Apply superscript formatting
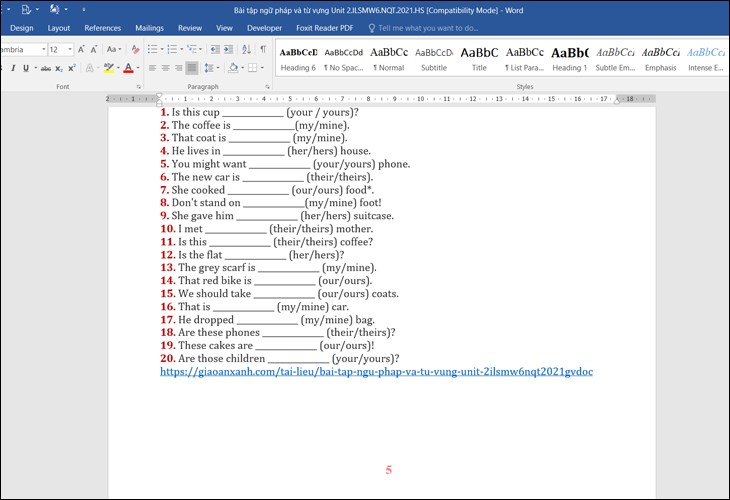730x500 pixels. [x=72, y=68]
